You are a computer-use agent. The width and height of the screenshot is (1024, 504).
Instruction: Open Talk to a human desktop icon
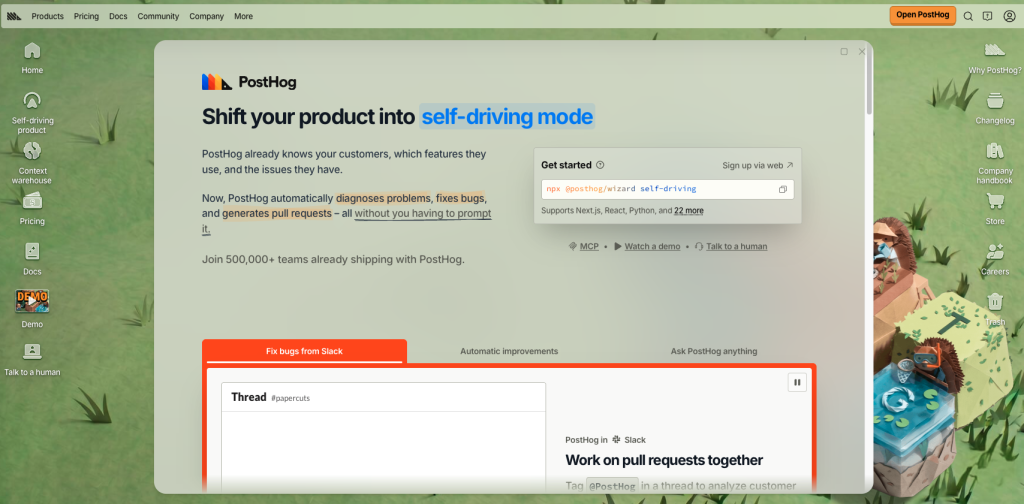point(32,360)
